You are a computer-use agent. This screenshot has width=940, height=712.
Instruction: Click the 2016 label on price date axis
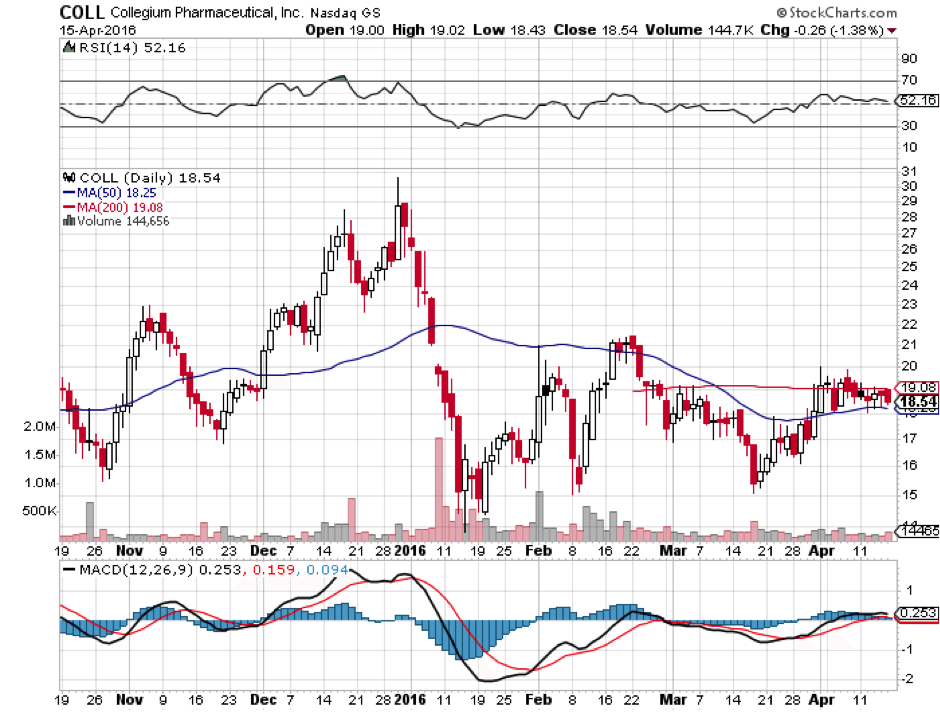410,550
